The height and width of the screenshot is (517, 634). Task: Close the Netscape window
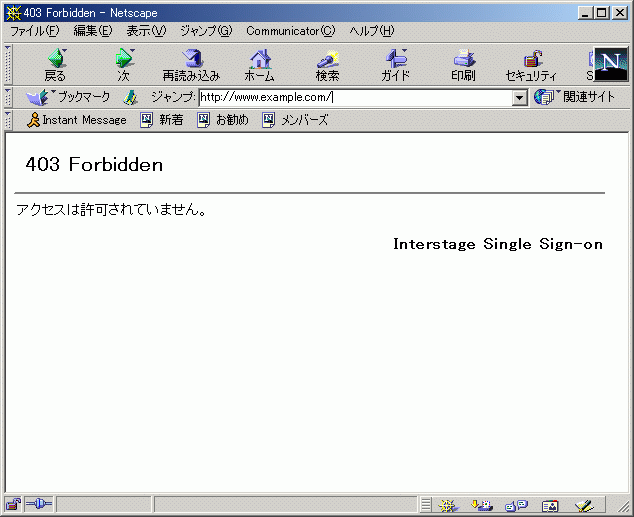pos(620,13)
